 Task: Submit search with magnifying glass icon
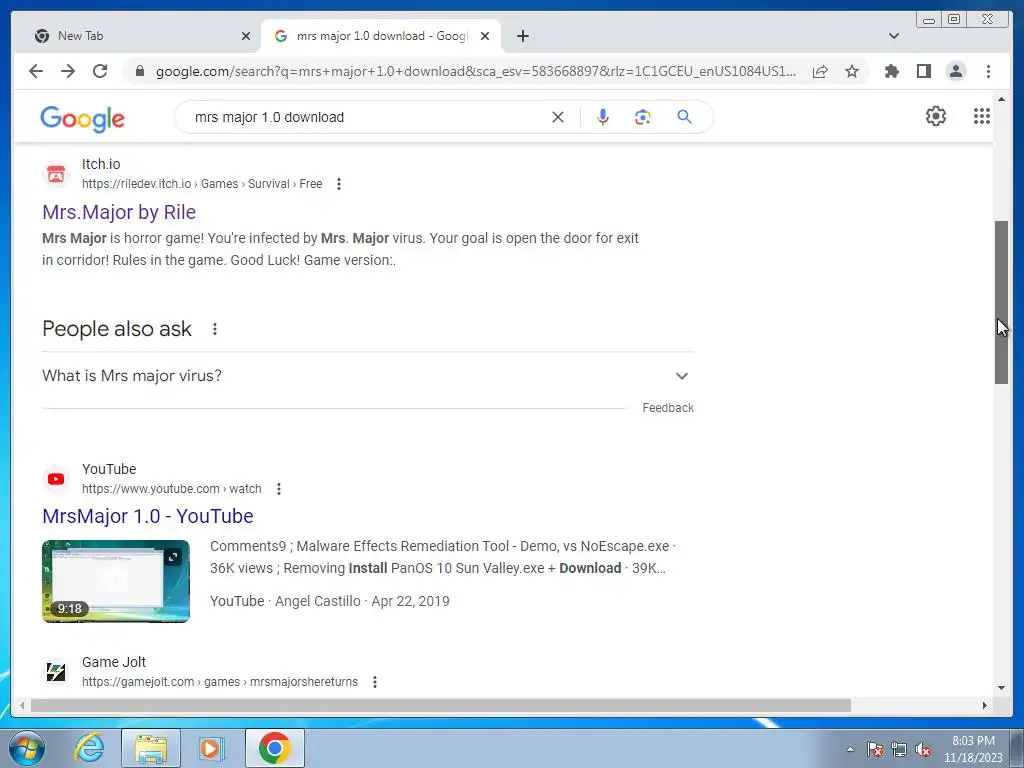(x=684, y=117)
